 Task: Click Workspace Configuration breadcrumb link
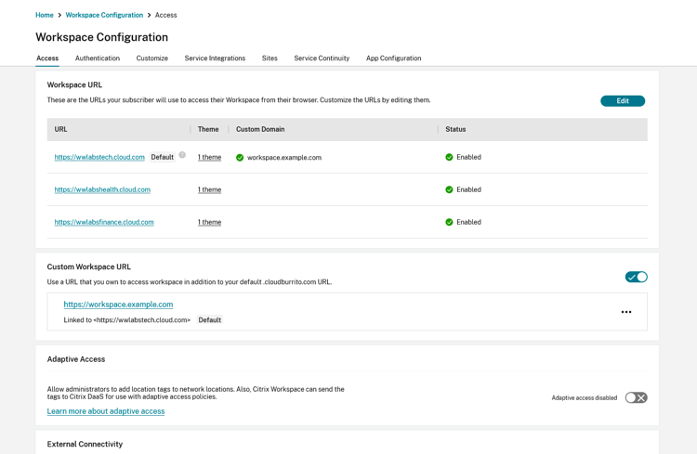coord(104,15)
